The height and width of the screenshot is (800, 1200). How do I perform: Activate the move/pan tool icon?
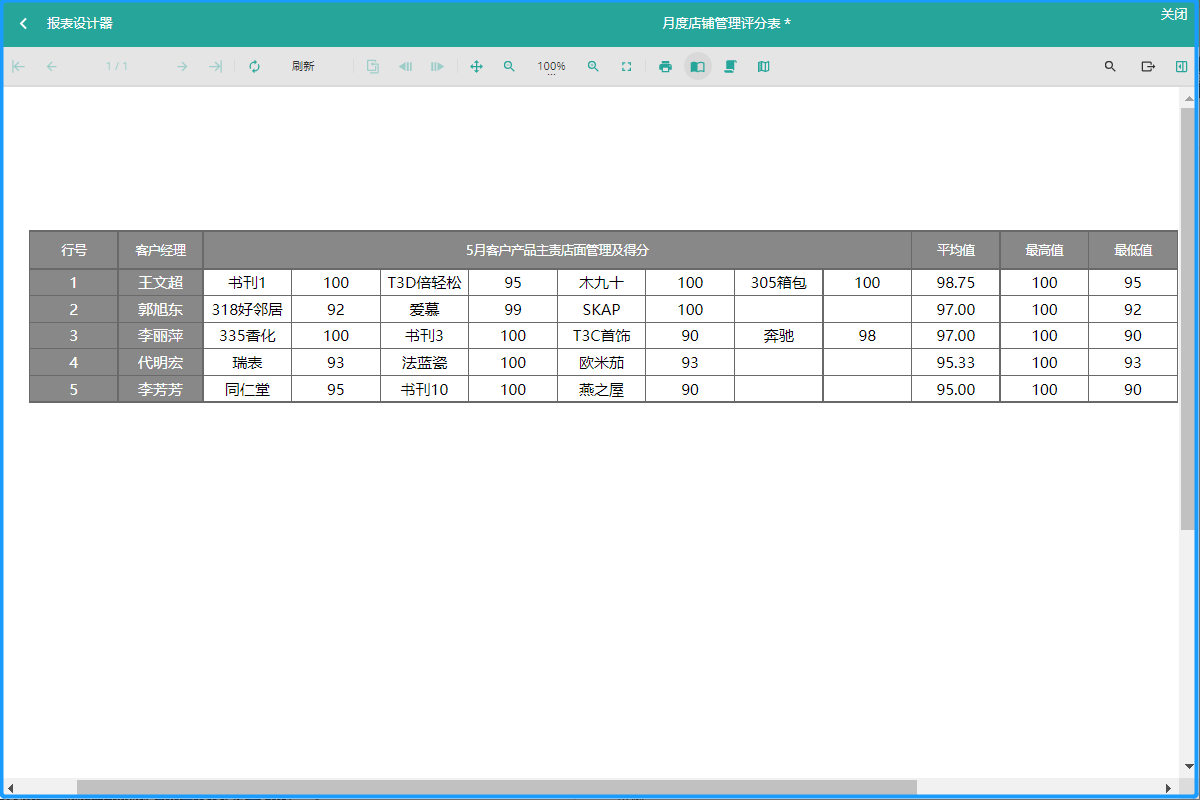[x=476, y=67]
